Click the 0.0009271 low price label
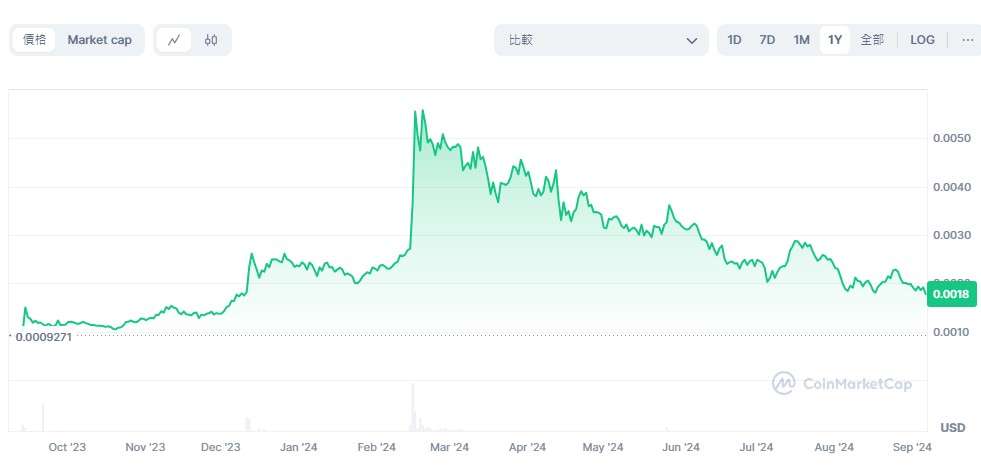The image size is (981, 472). 44,339
